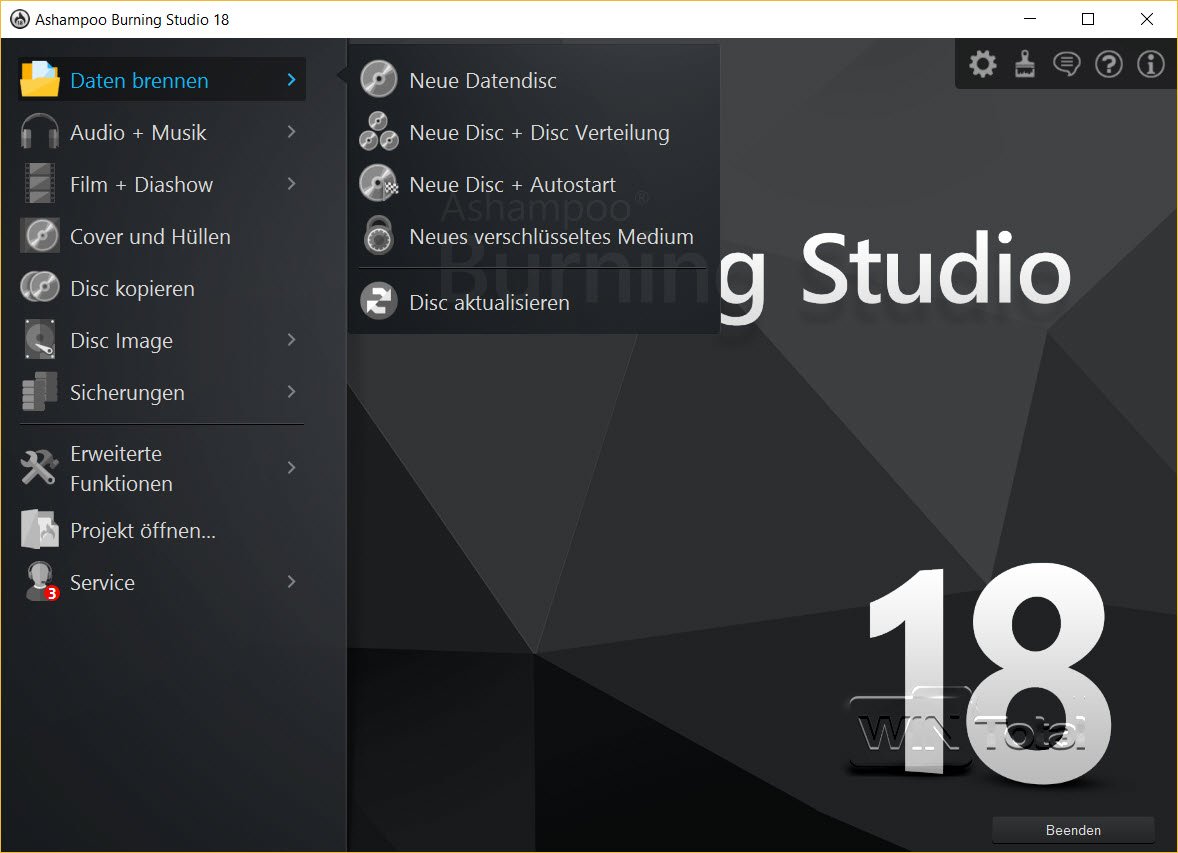1178x853 pixels.
Task: Open the Service menu item
Action: point(162,582)
